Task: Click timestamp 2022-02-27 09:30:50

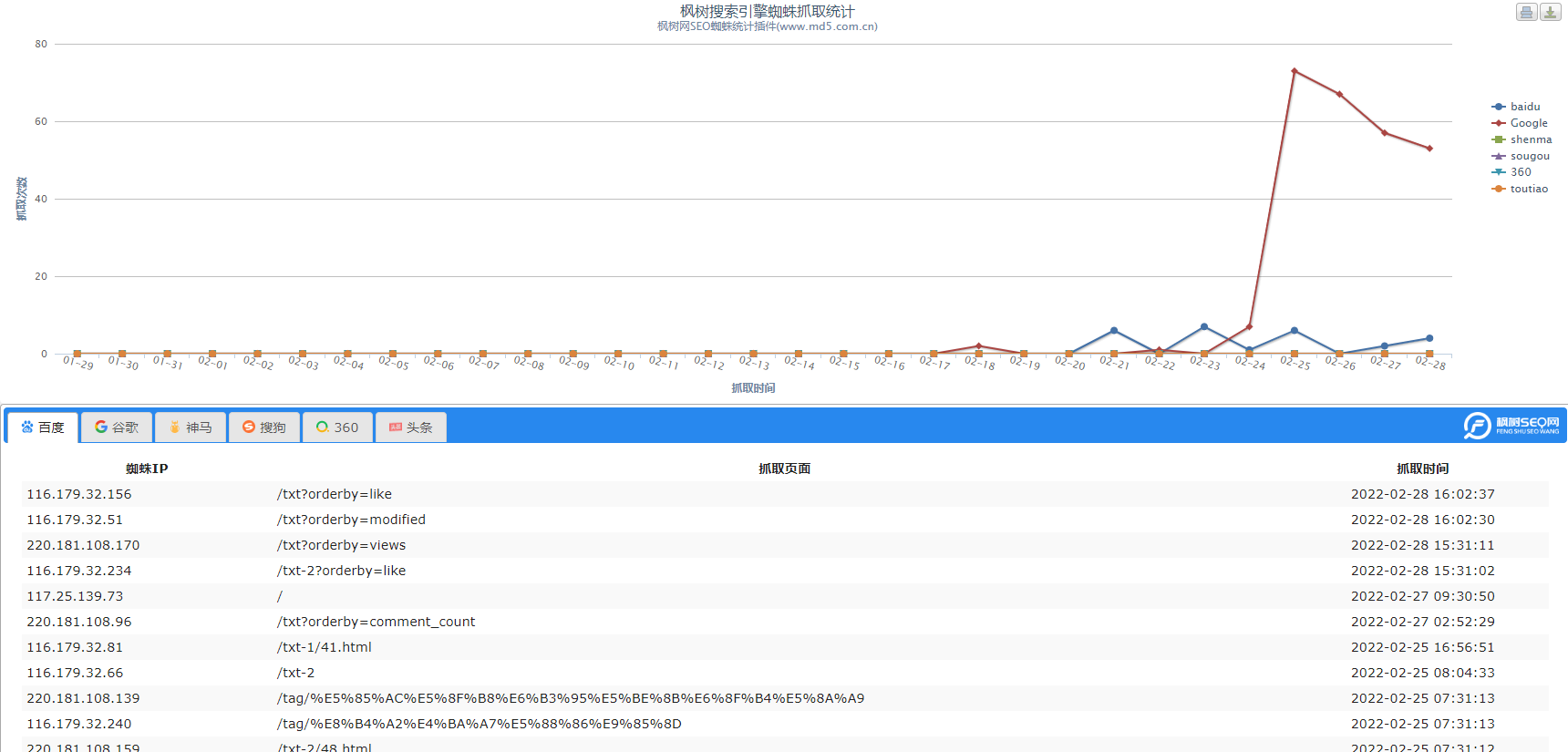Action: (1423, 596)
